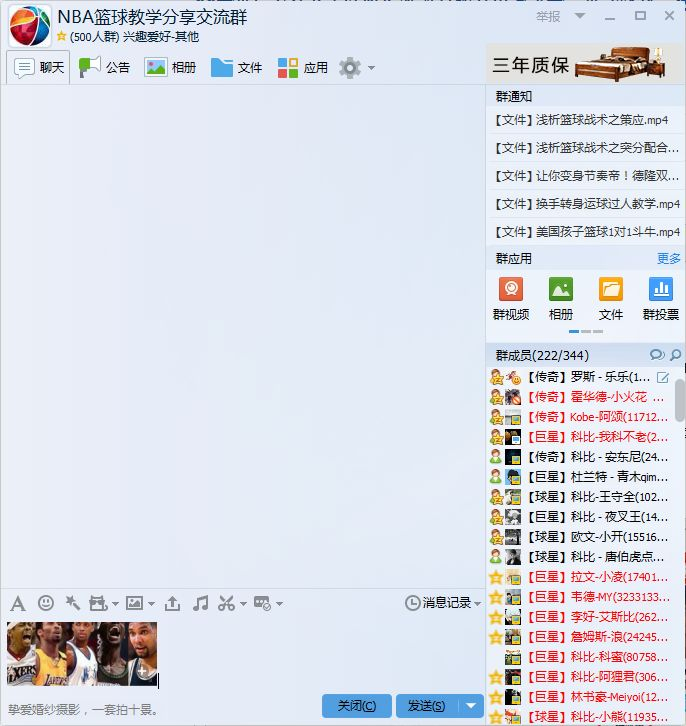Expand the shake tool dropdown arrow

click(x=115, y=604)
